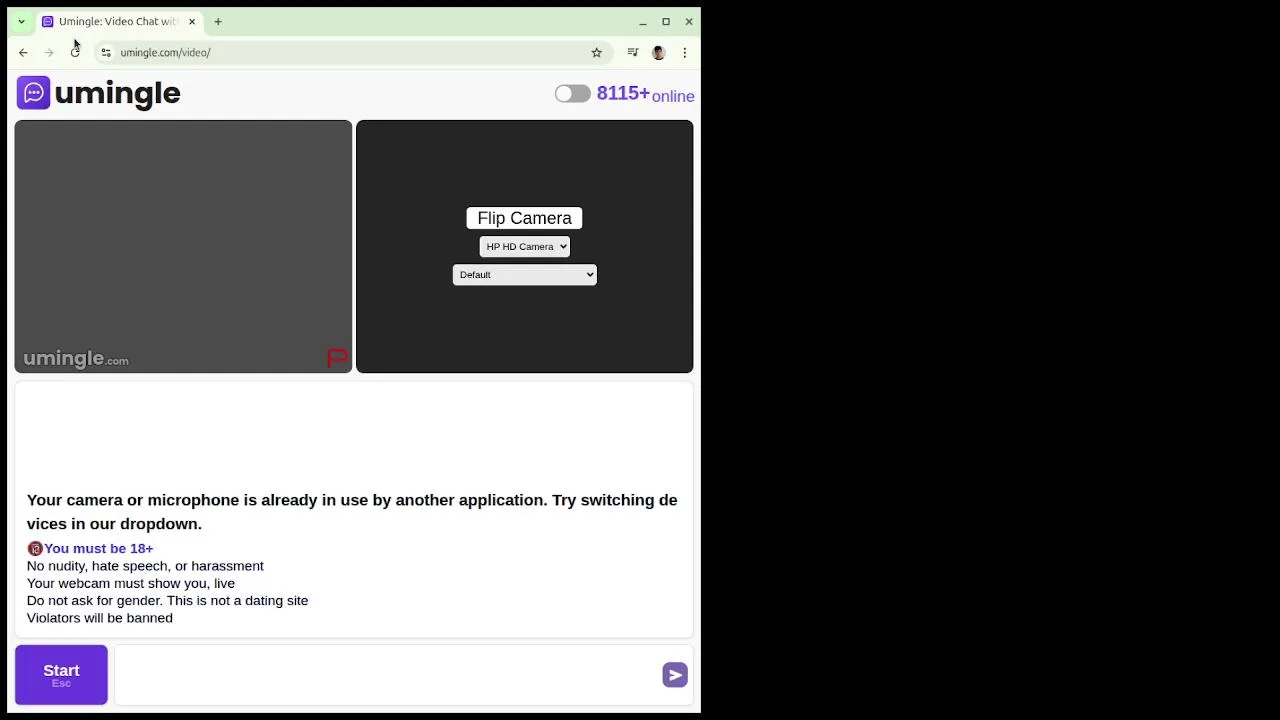This screenshot has height=720, width=1280.
Task: Click the camera in use error message
Action: (352, 512)
